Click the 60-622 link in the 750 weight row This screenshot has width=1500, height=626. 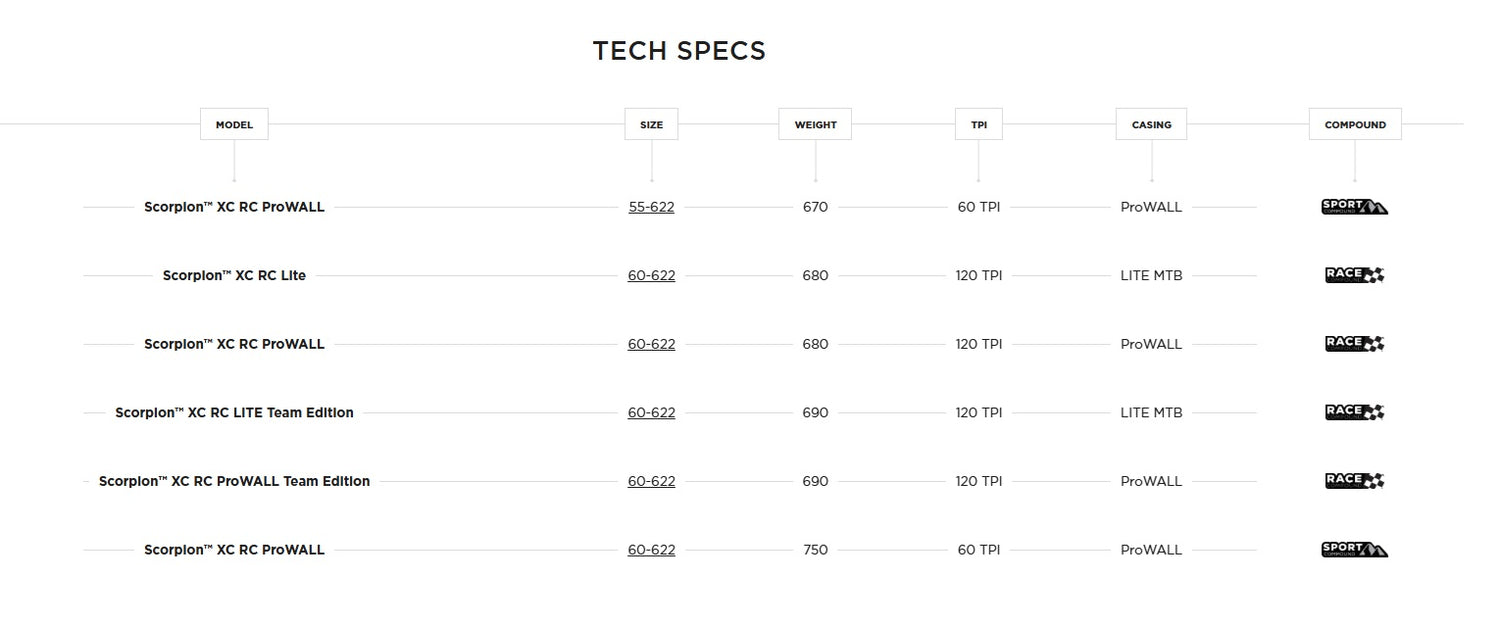coord(651,549)
